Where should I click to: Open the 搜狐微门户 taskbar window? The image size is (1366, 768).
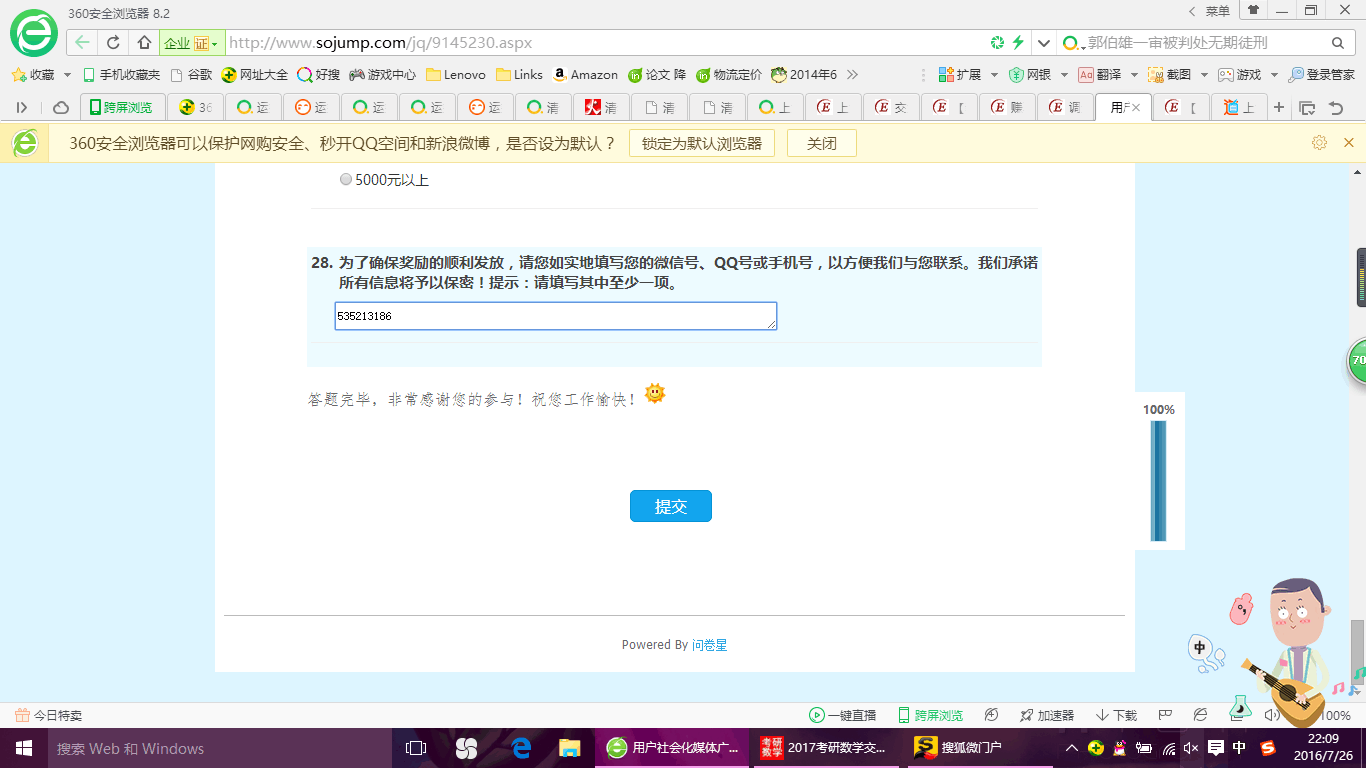click(979, 748)
